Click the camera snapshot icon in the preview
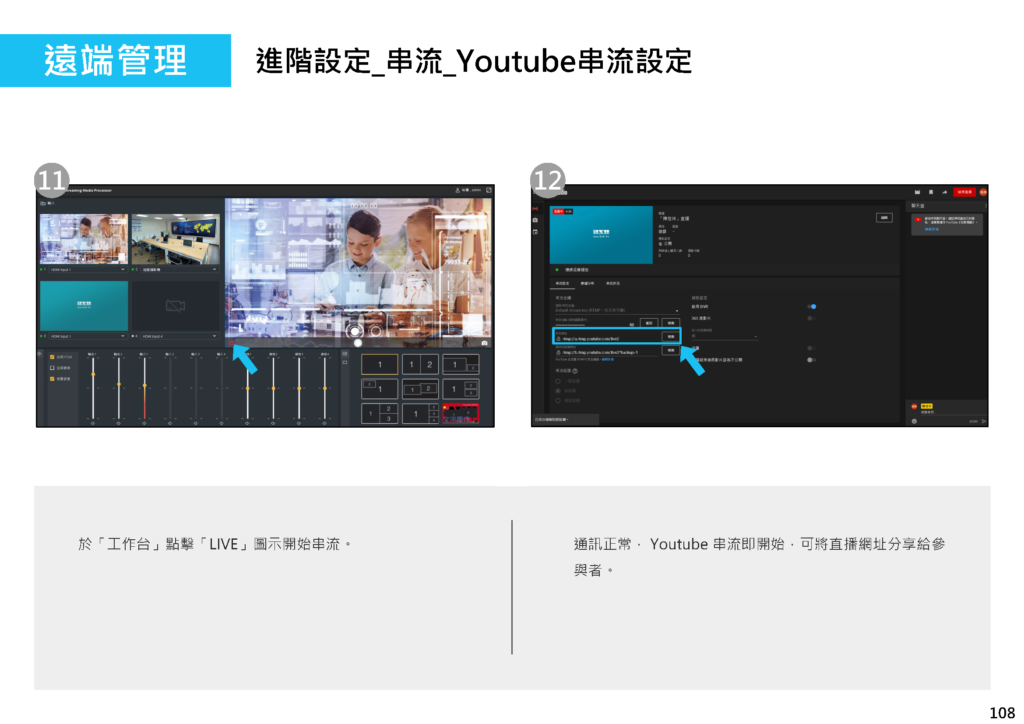Screen dimensions: 1024x724 (x=485, y=341)
